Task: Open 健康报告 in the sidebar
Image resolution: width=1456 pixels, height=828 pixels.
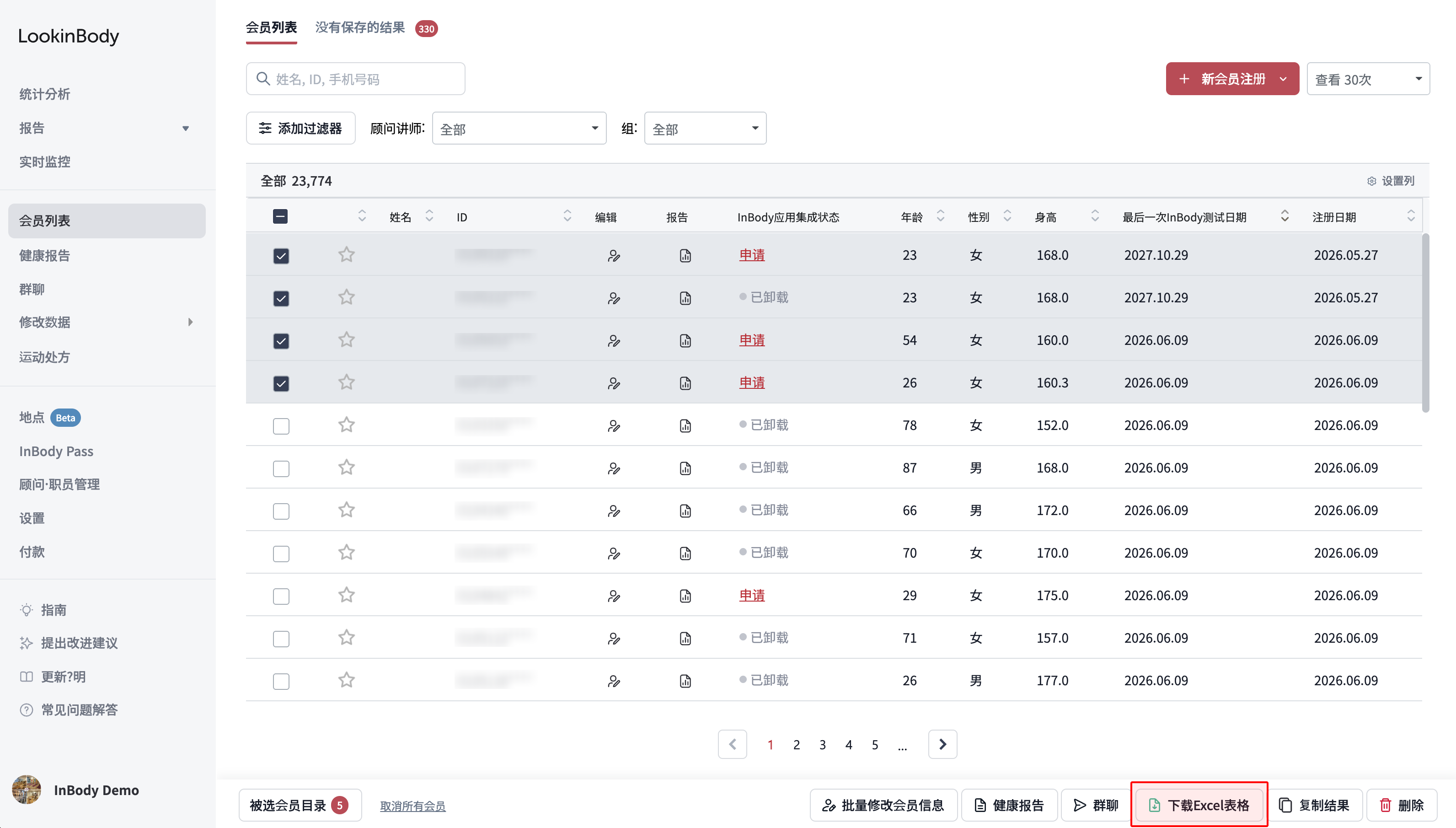Action: click(x=44, y=256)
